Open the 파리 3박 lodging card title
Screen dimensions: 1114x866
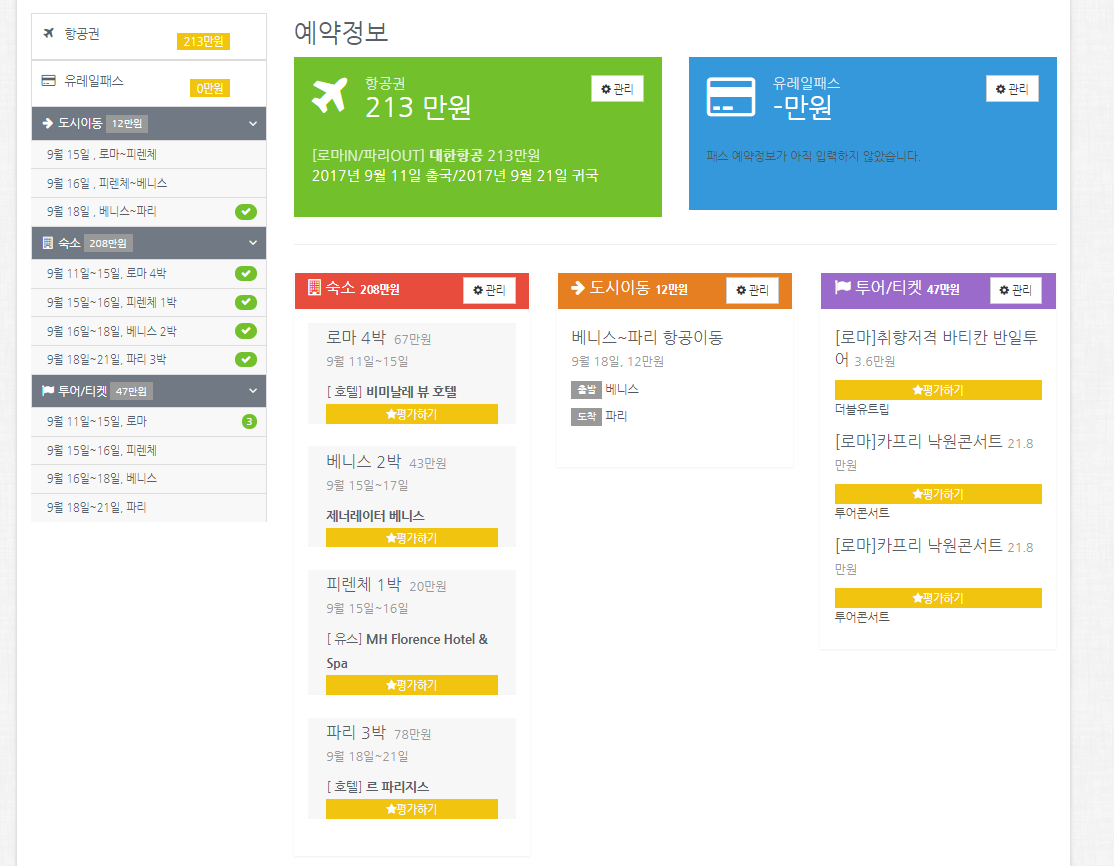point(355,732)
